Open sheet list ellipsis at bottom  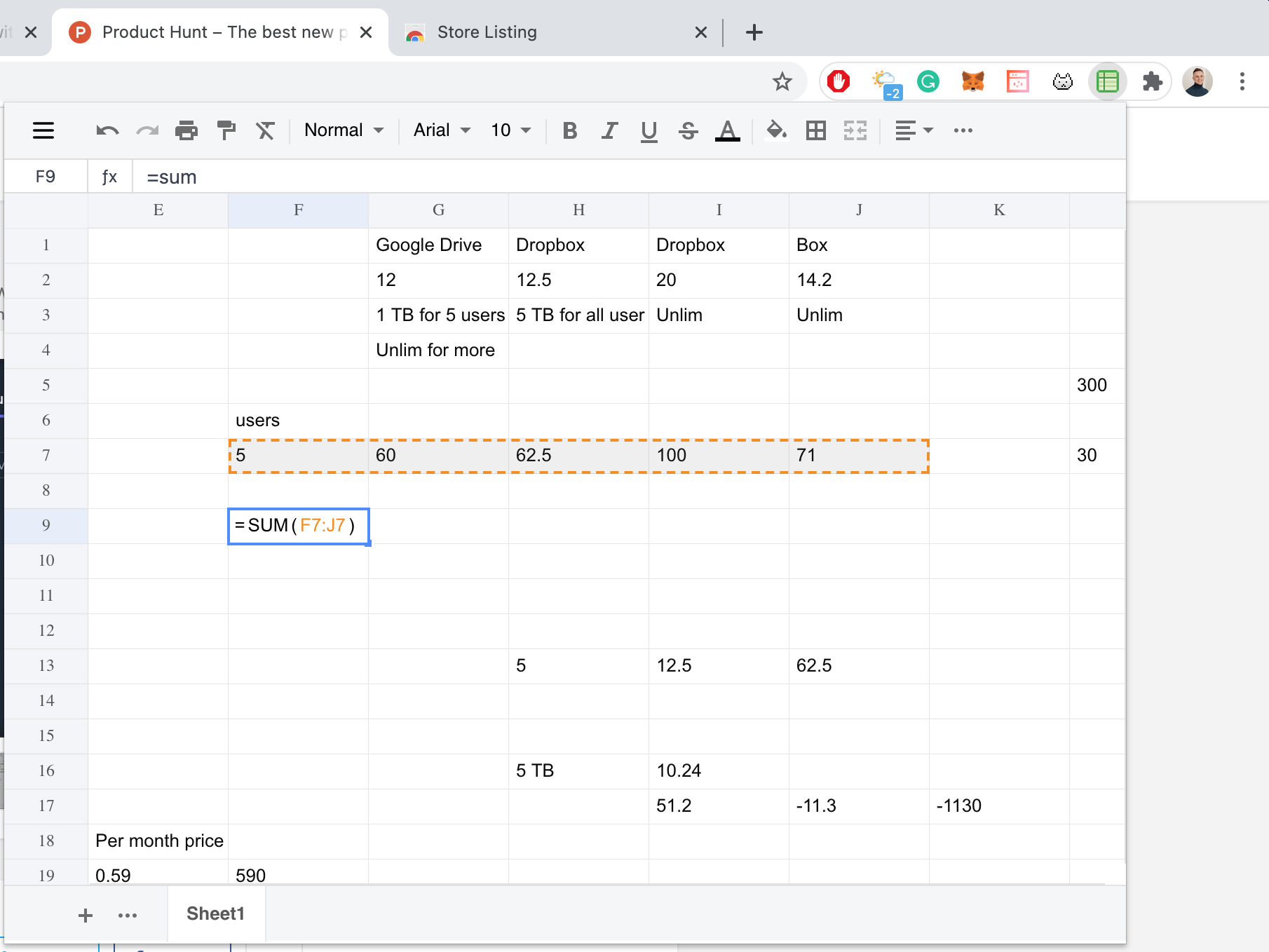click(128, 915)
